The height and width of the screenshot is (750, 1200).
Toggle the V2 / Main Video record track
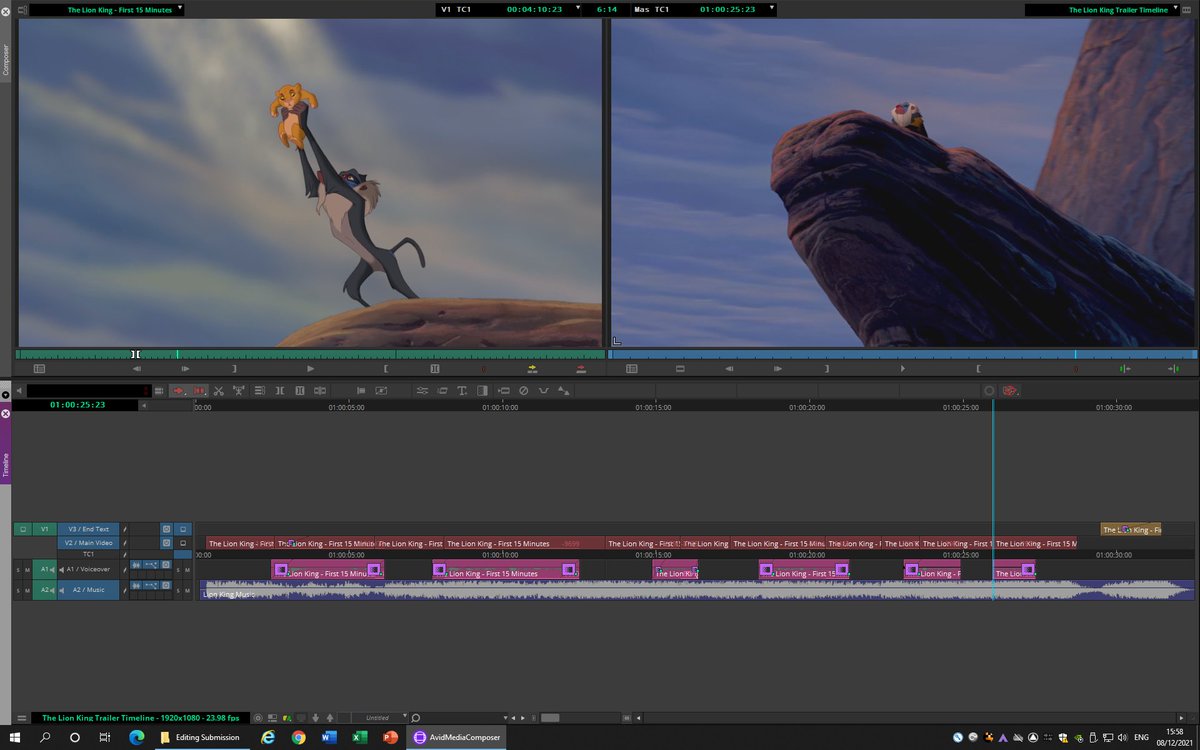click(x=89, y=542)
